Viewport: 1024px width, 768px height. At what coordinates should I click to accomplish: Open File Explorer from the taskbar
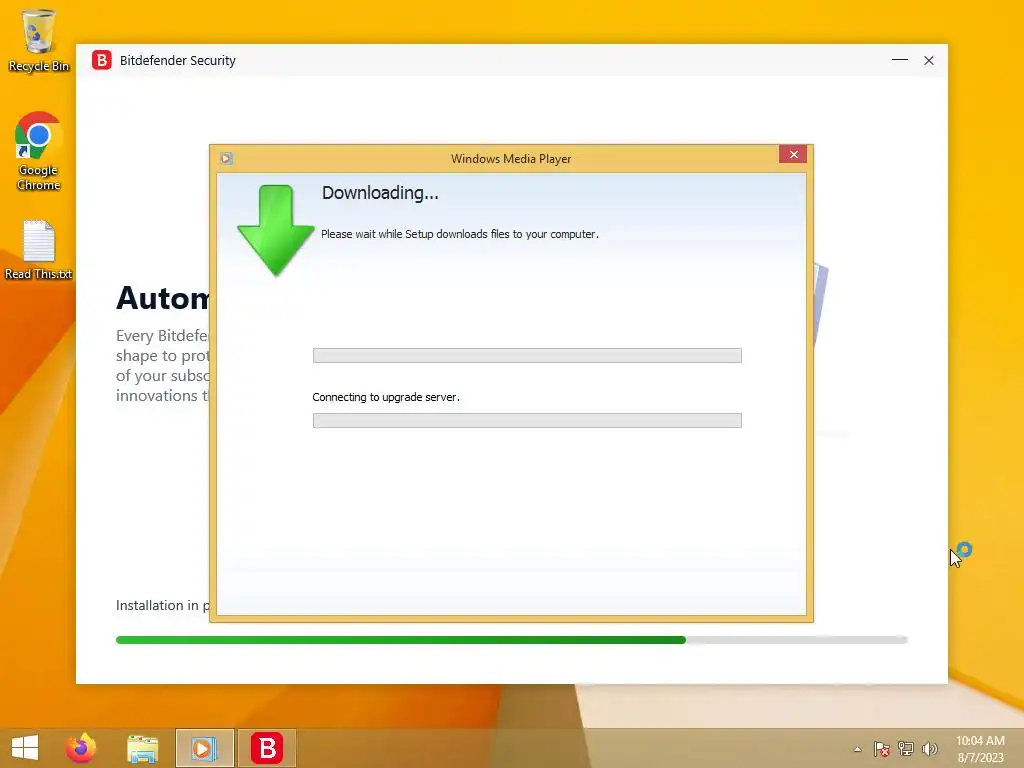tap(142, 748)
